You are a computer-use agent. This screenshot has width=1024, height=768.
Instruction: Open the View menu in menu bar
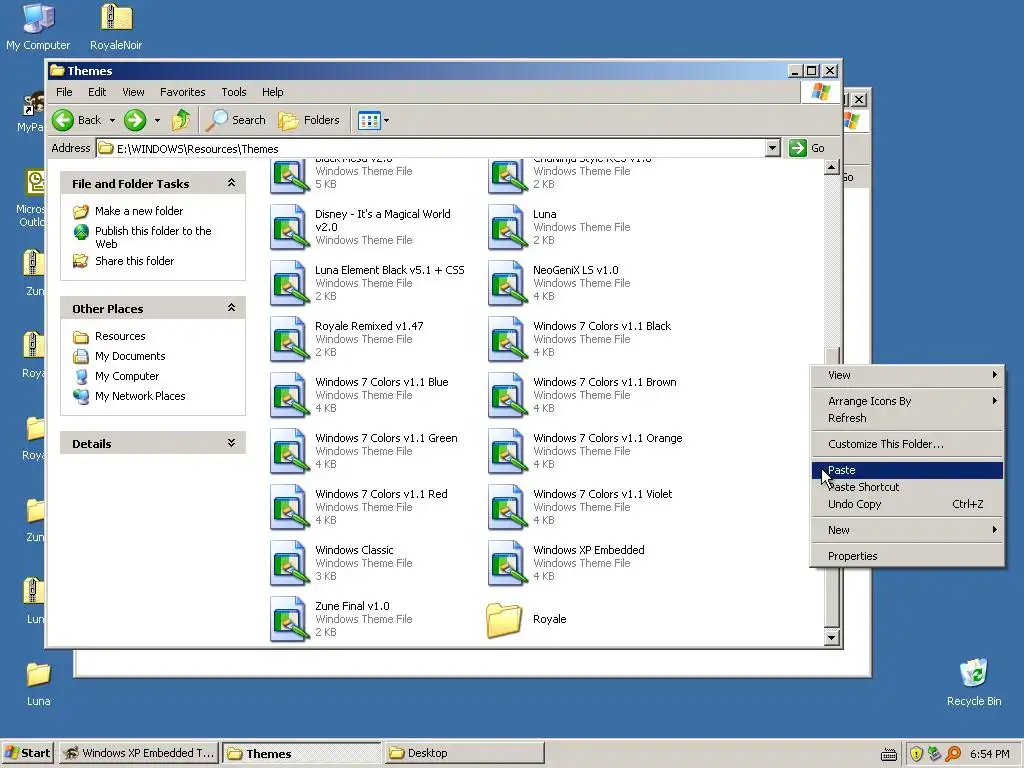(x=133, y=92)
